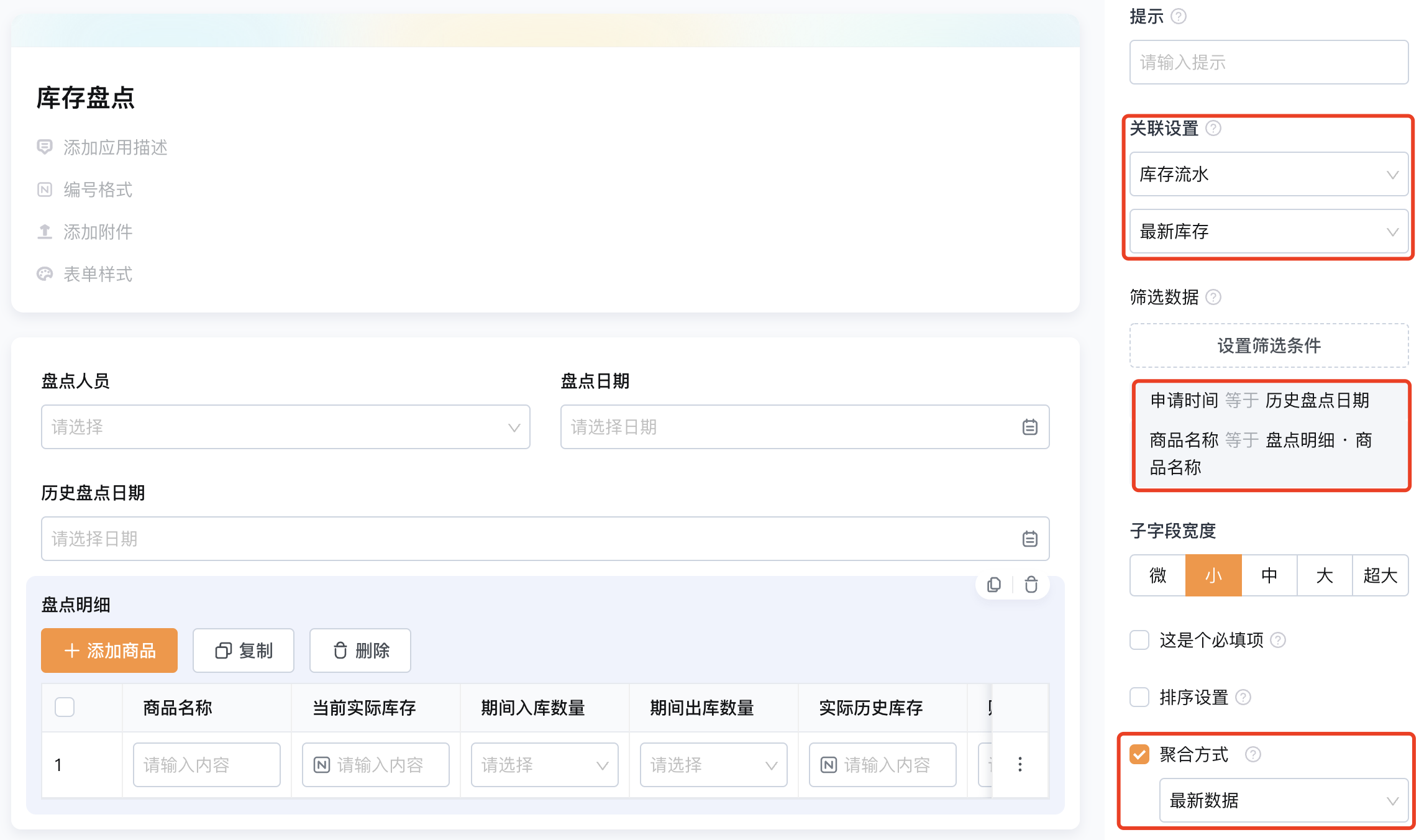This screenshot has height=840, width=1419.
Task: Click the 历史盘点日期 date input field
Action: [x=545, y=539]
